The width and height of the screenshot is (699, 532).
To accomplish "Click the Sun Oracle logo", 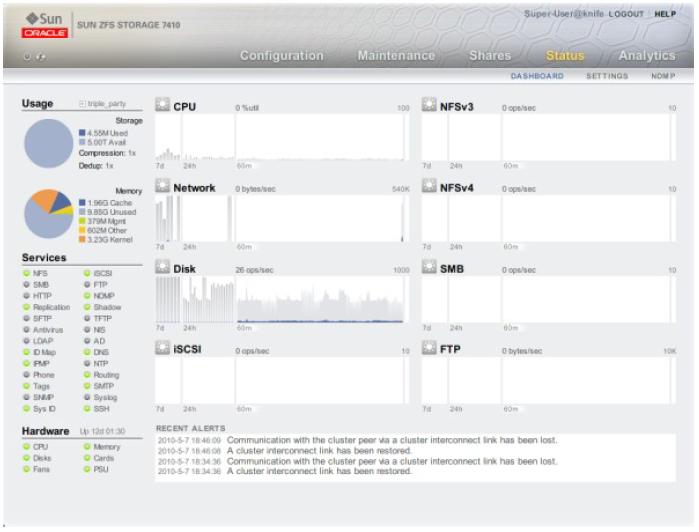I will [x=45, y=25].
